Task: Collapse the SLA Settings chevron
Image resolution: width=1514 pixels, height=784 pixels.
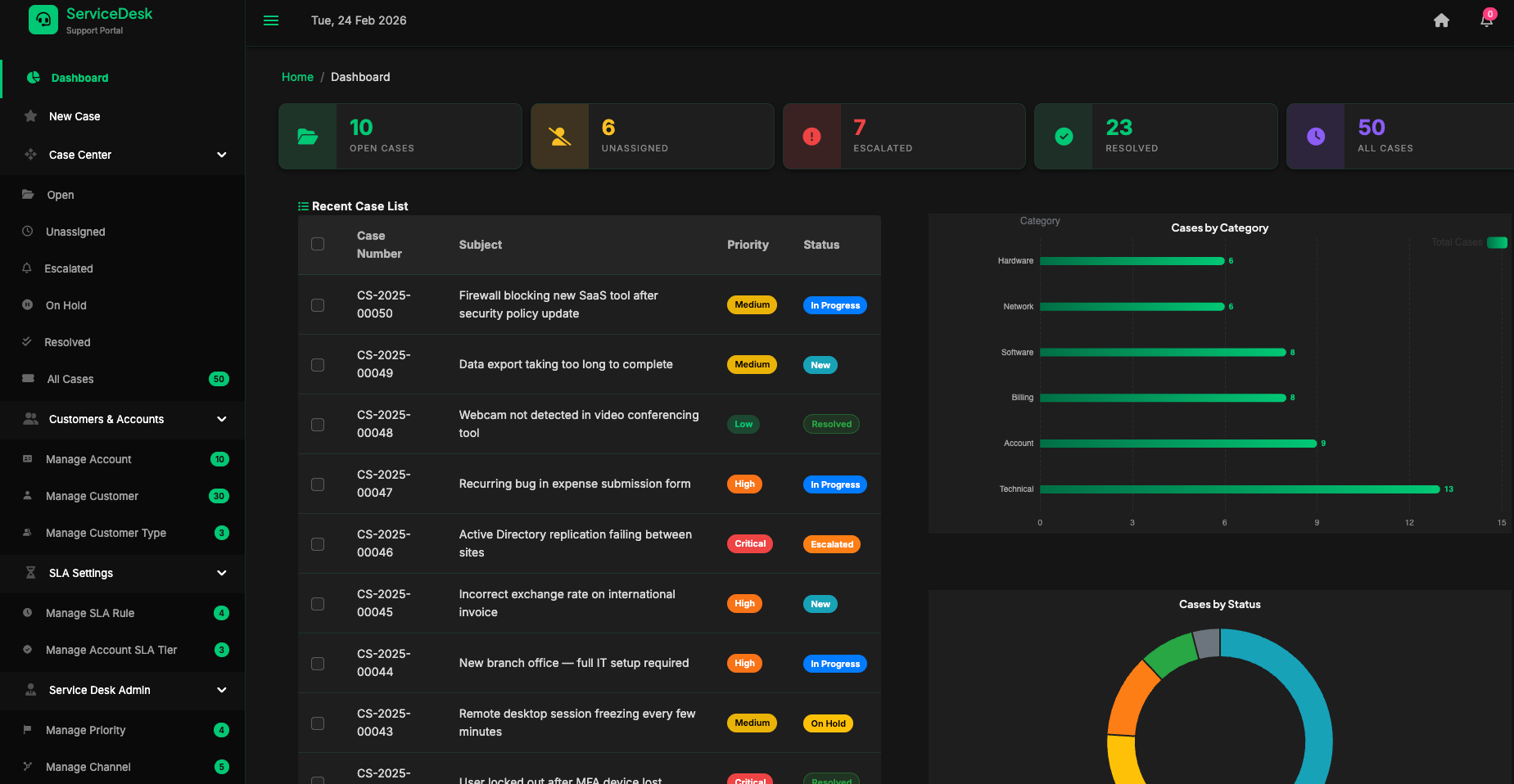Action: click(x=221, y=573)
